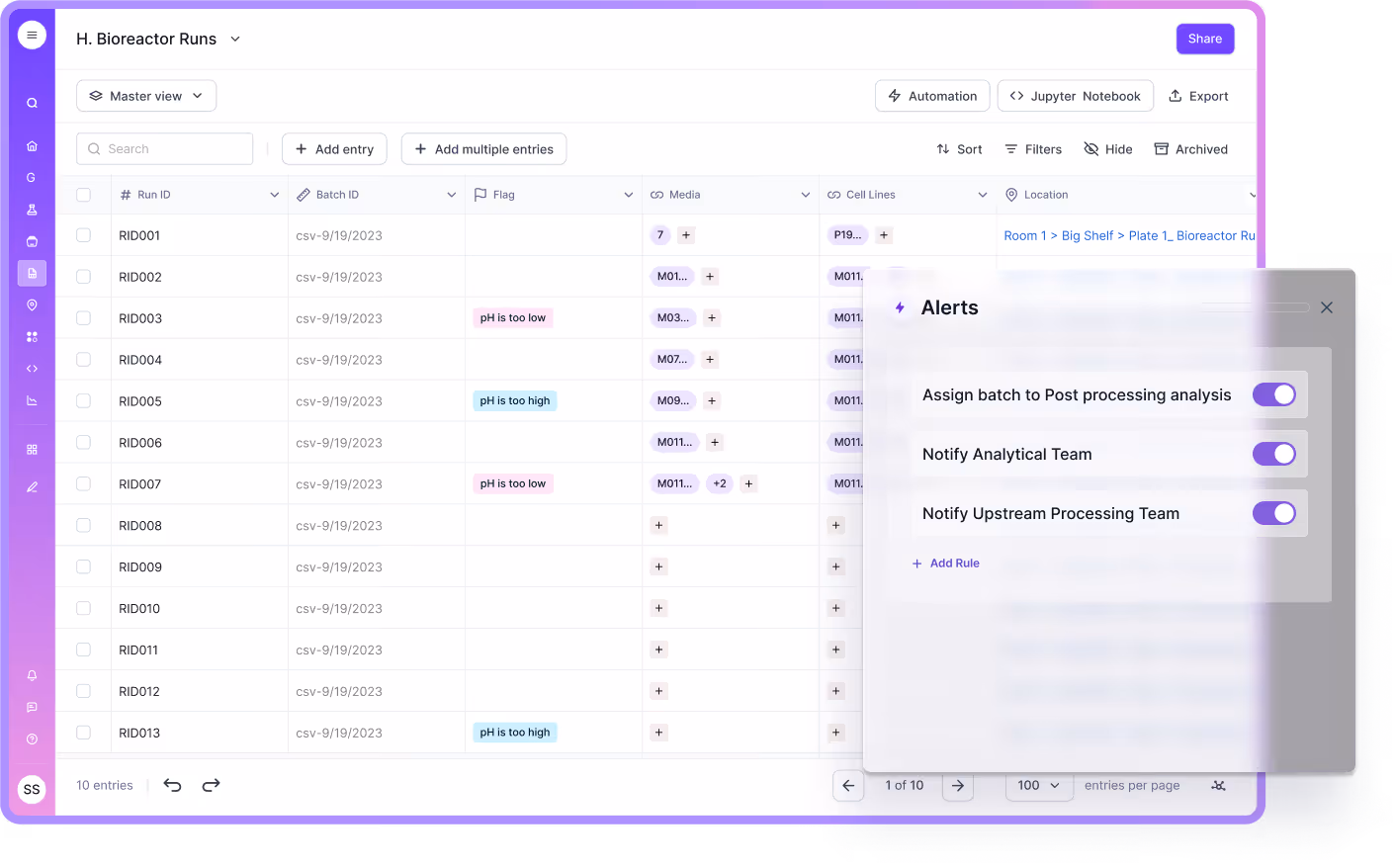Select the checkbox on row RID003
Image resolution: width=1394 pixels, height=868 pixels.
pyautogui.click(x=84, y=318)
